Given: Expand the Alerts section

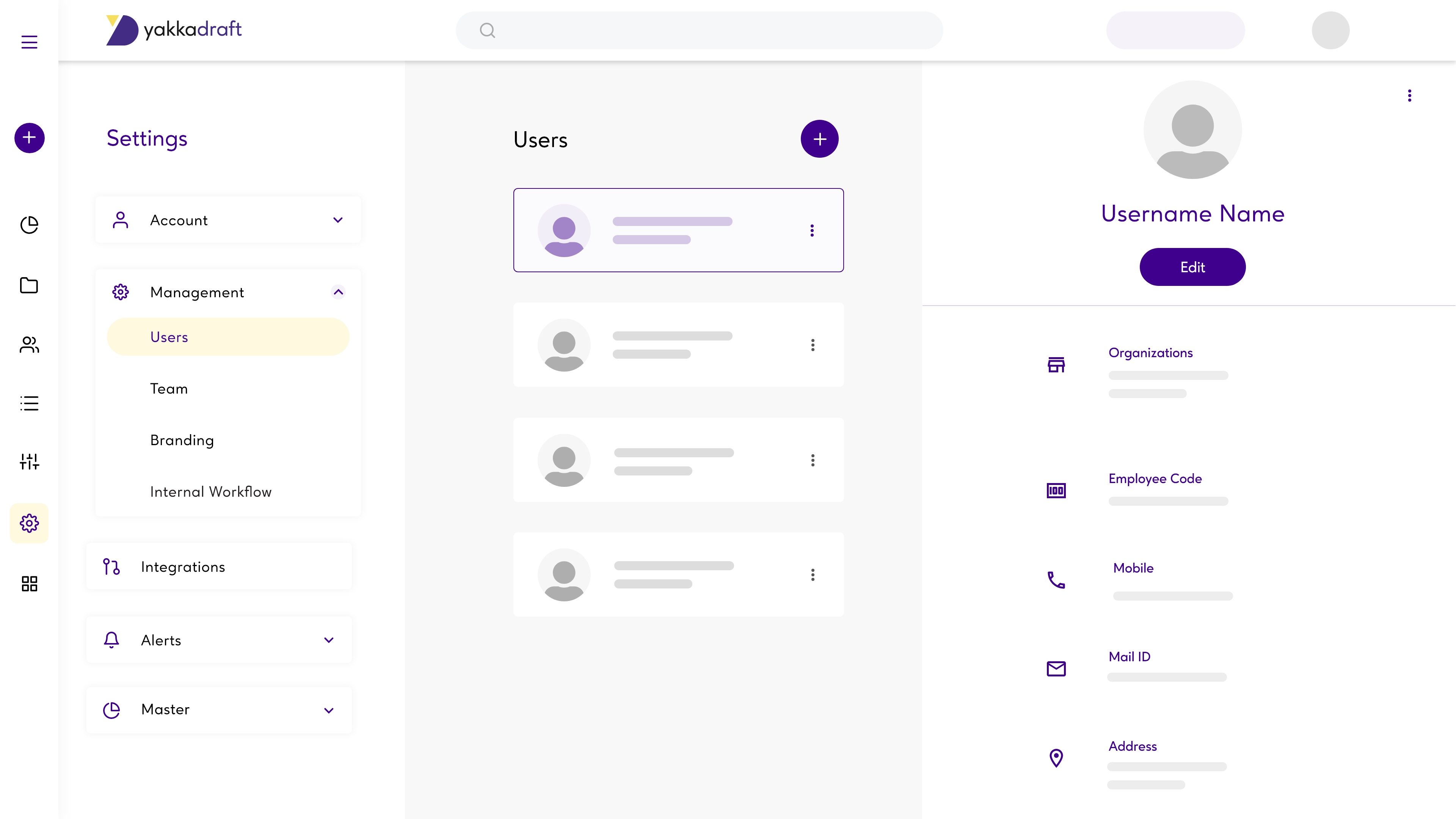Looking at the screenshot, I should click(x=329, y=640).
